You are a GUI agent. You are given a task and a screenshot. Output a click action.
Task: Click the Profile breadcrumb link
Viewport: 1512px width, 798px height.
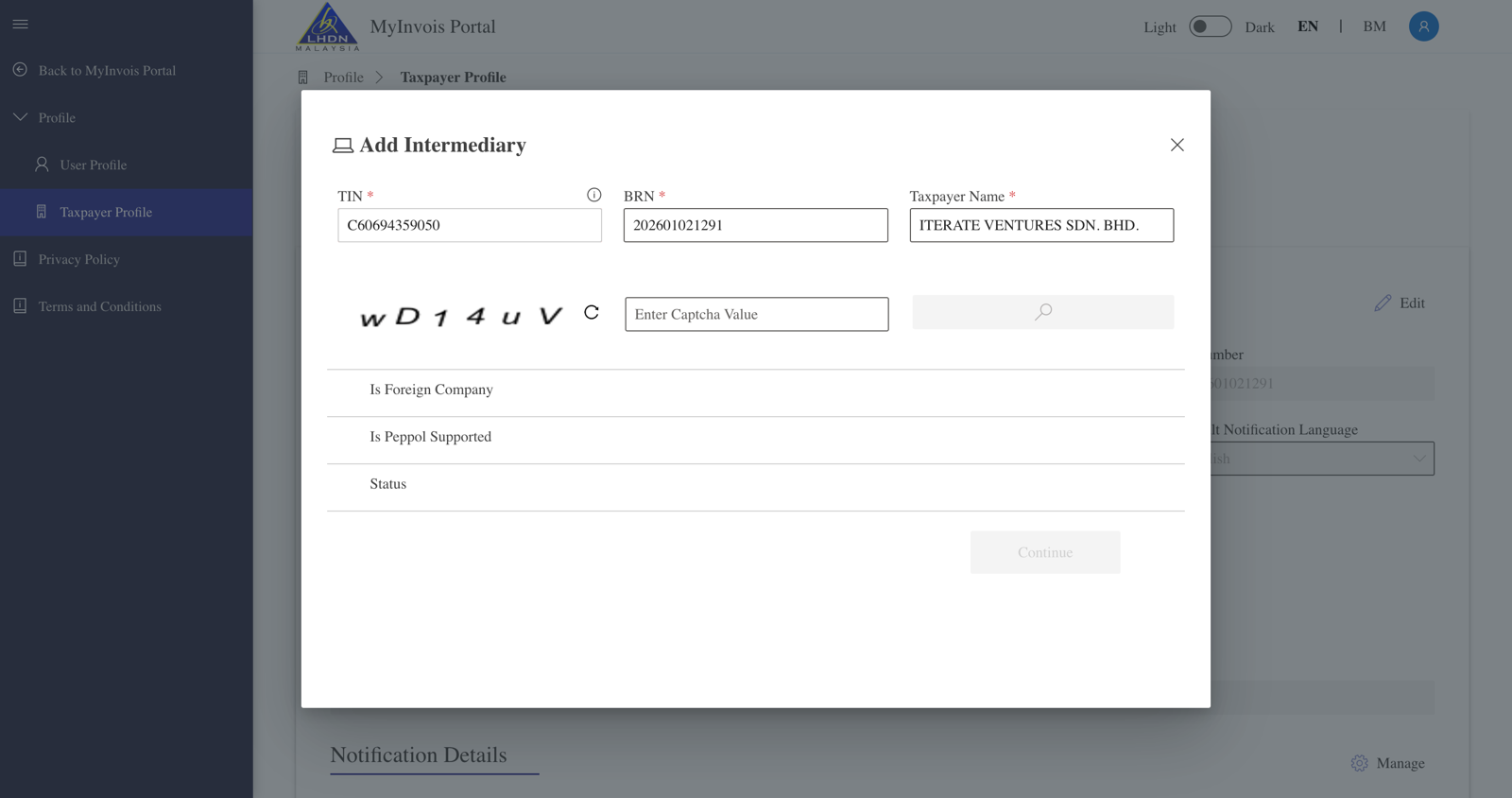(x=343, y=78)
